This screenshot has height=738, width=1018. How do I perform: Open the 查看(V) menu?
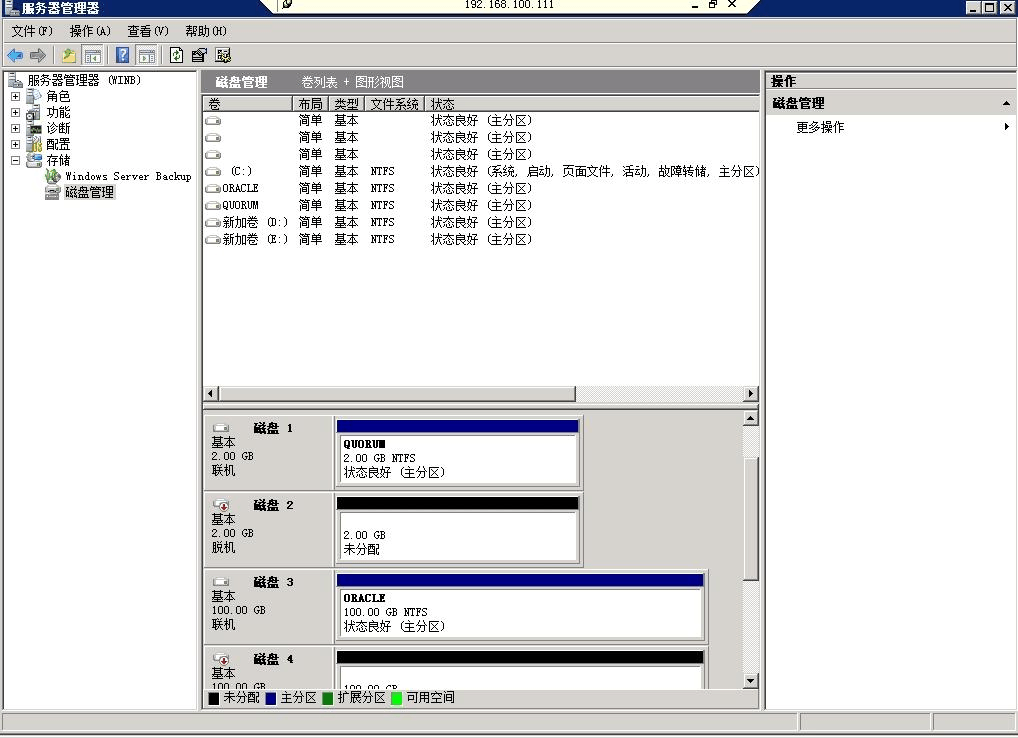[x=148, y=31]
